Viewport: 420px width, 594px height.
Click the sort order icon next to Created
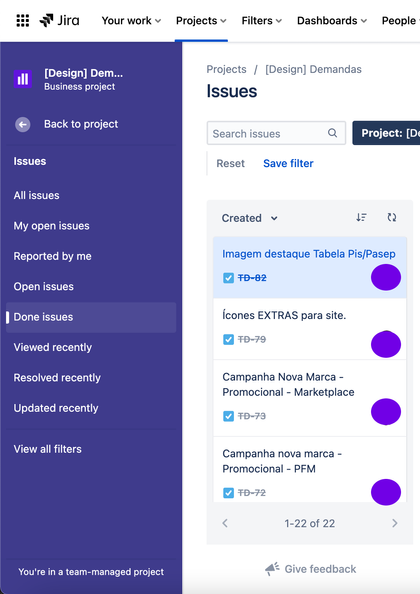361,217
